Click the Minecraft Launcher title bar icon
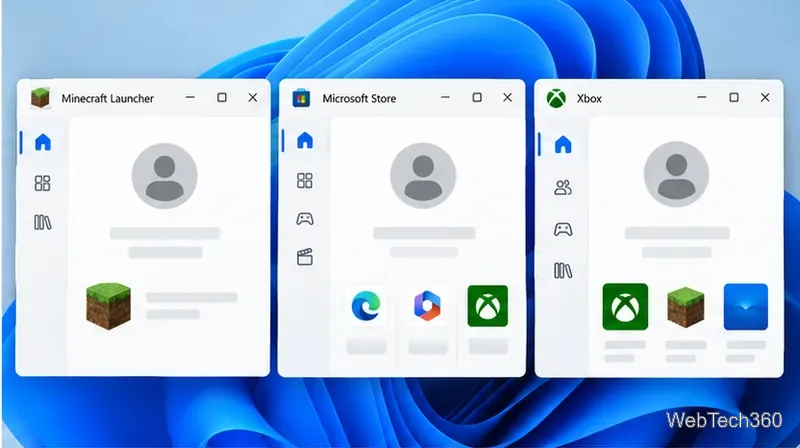 tap(40, 97)
